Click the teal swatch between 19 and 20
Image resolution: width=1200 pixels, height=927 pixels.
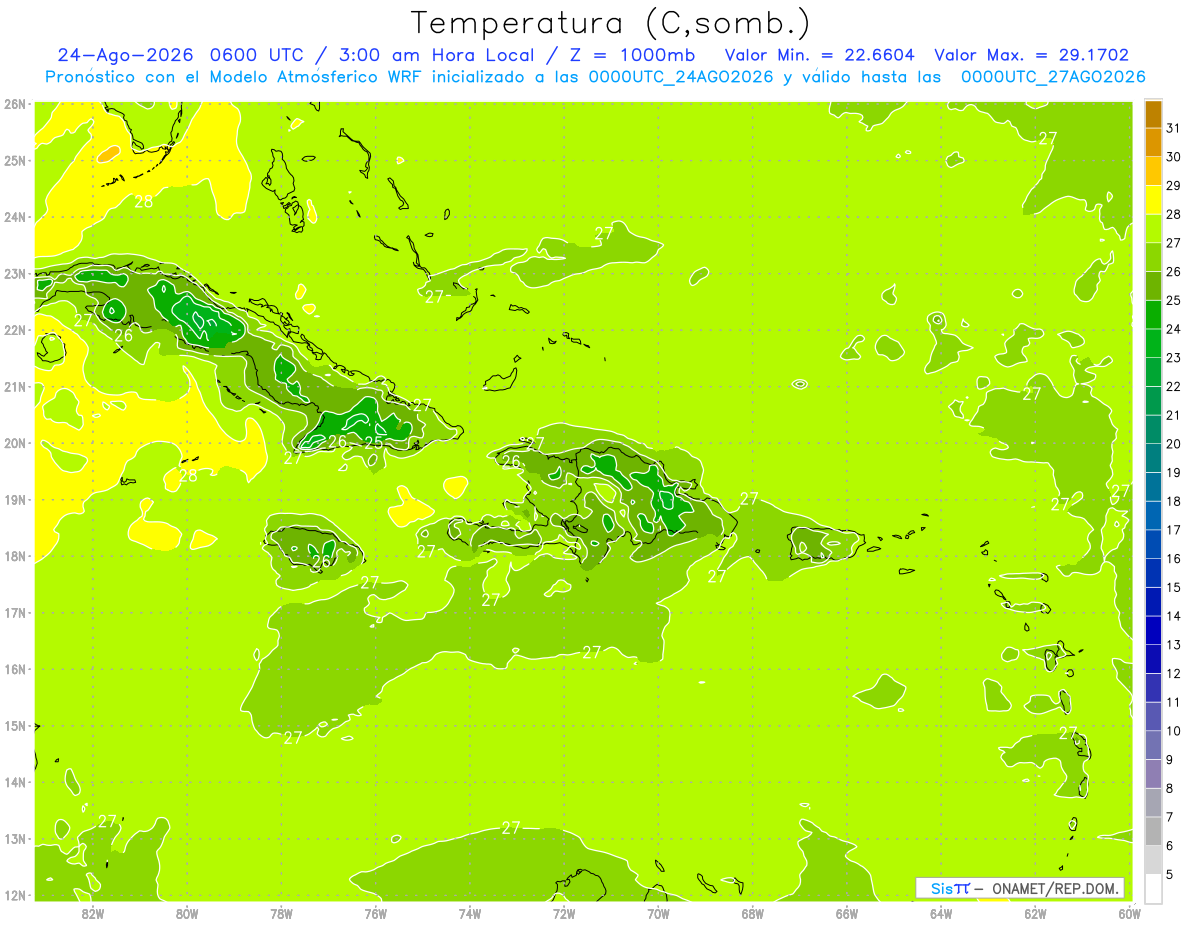1153,458
